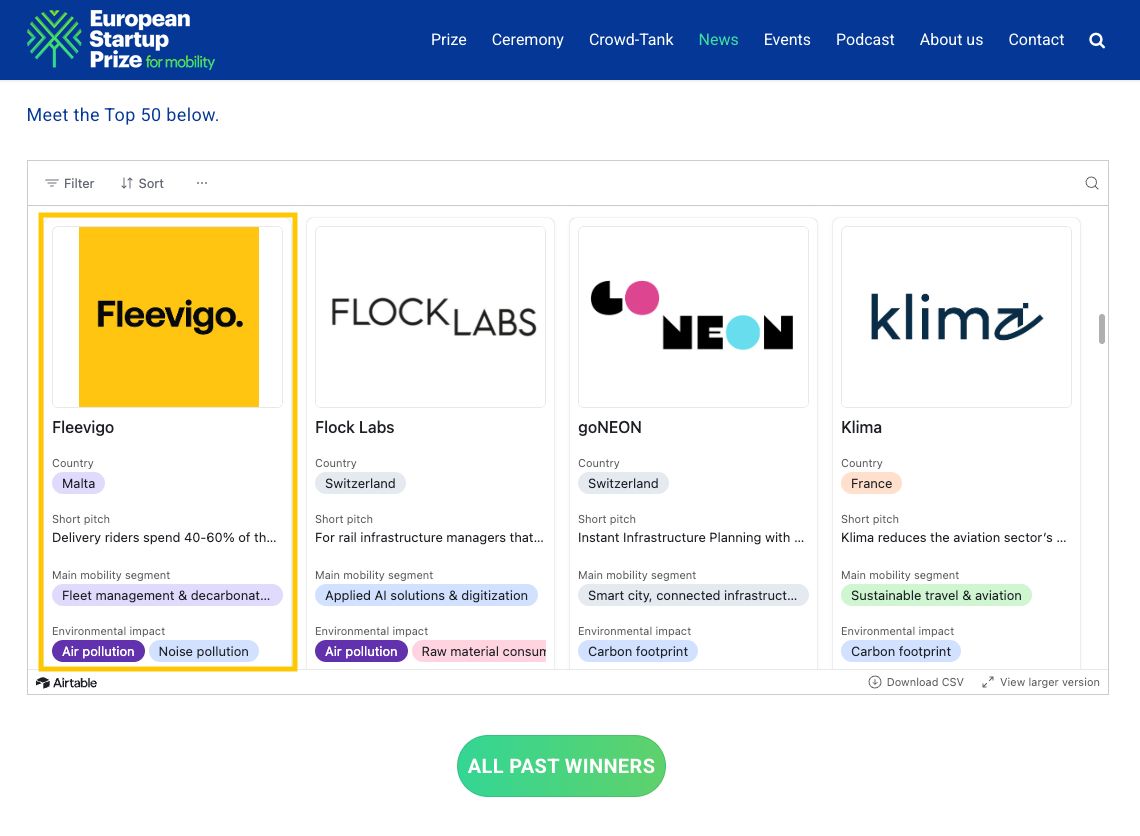Open the About us menu item
The width and height of the screenshot is (1140, 836).
(951, 40)
